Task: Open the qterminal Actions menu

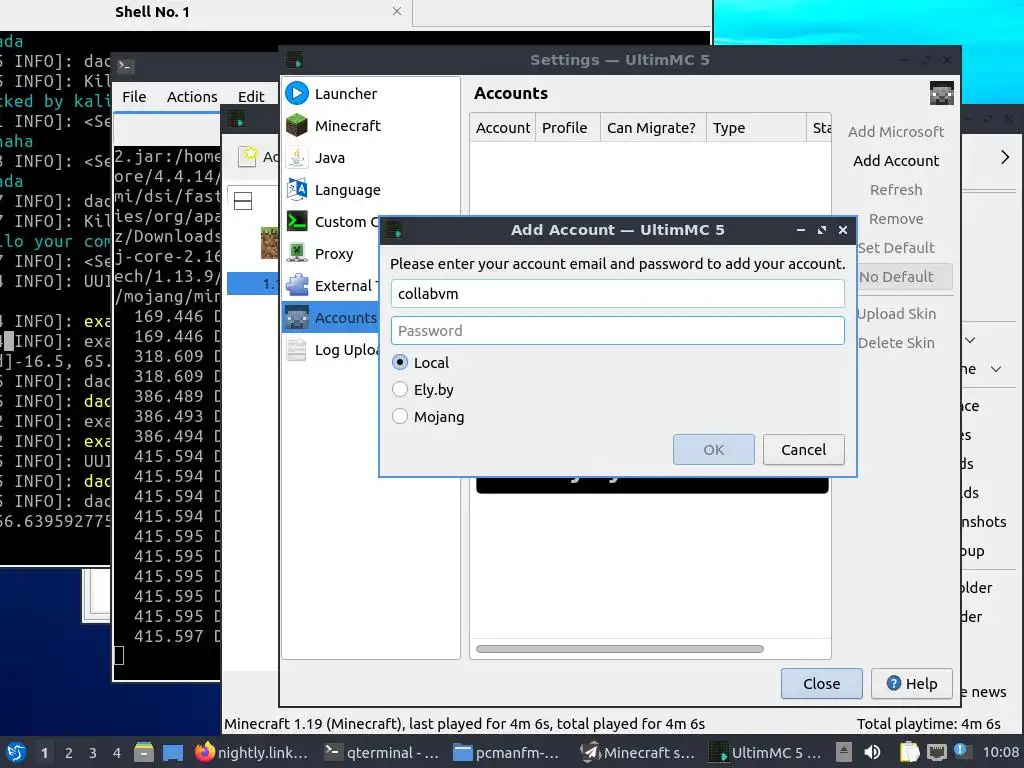Action: 192,97
